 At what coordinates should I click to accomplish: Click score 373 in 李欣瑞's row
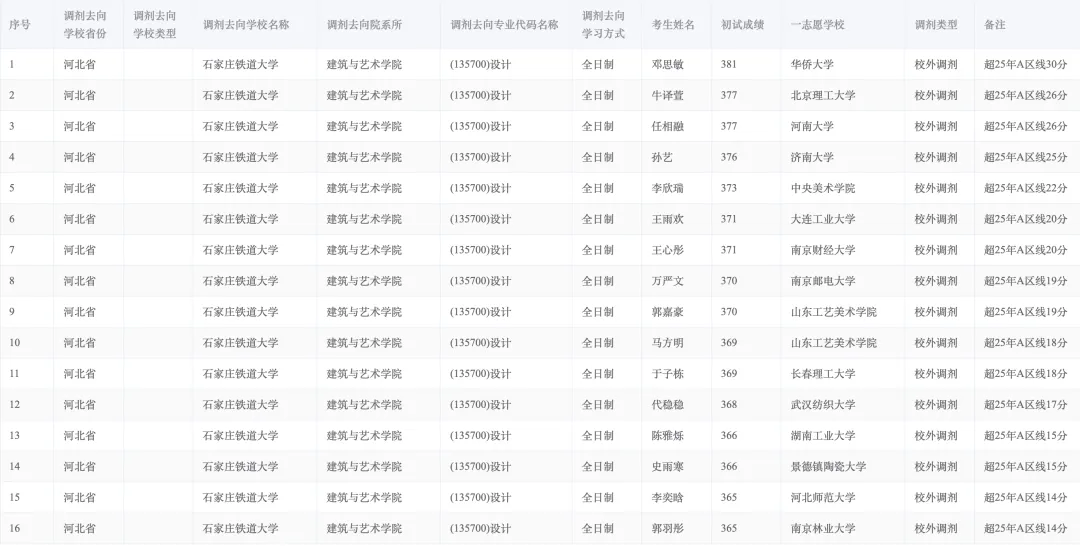coord(729,189)
